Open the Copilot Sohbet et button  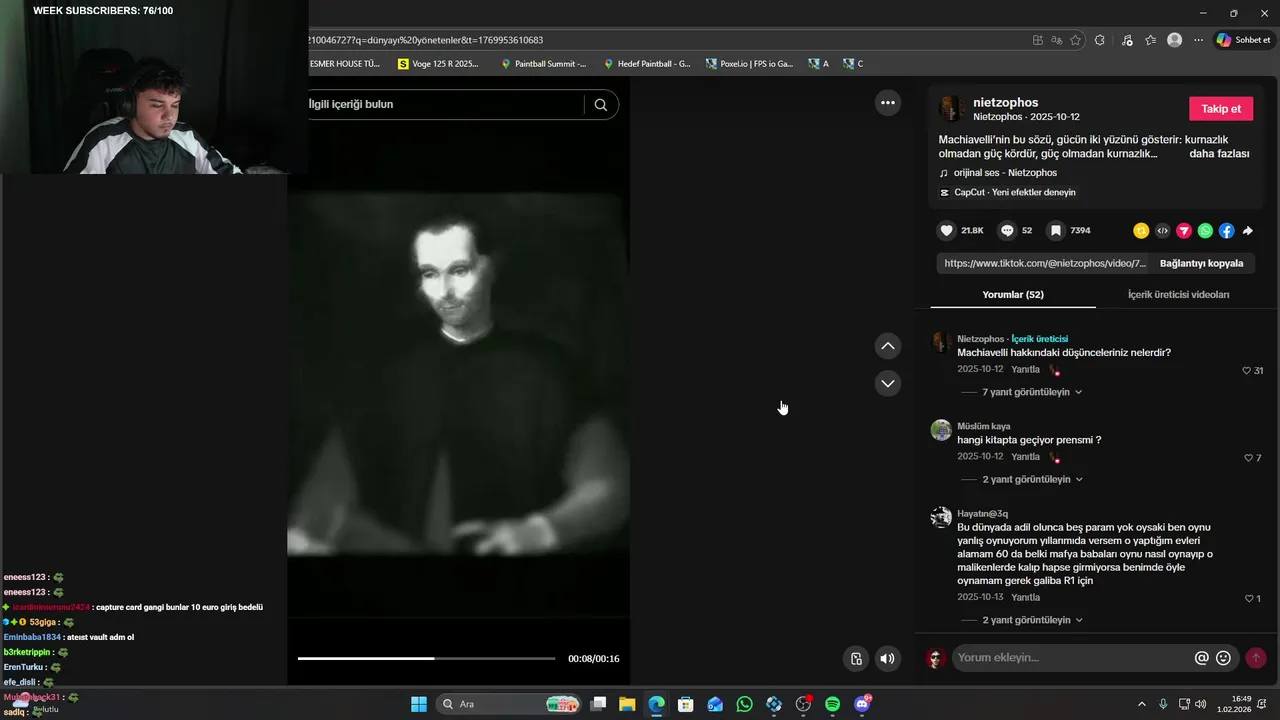(x=1243, y=40)
